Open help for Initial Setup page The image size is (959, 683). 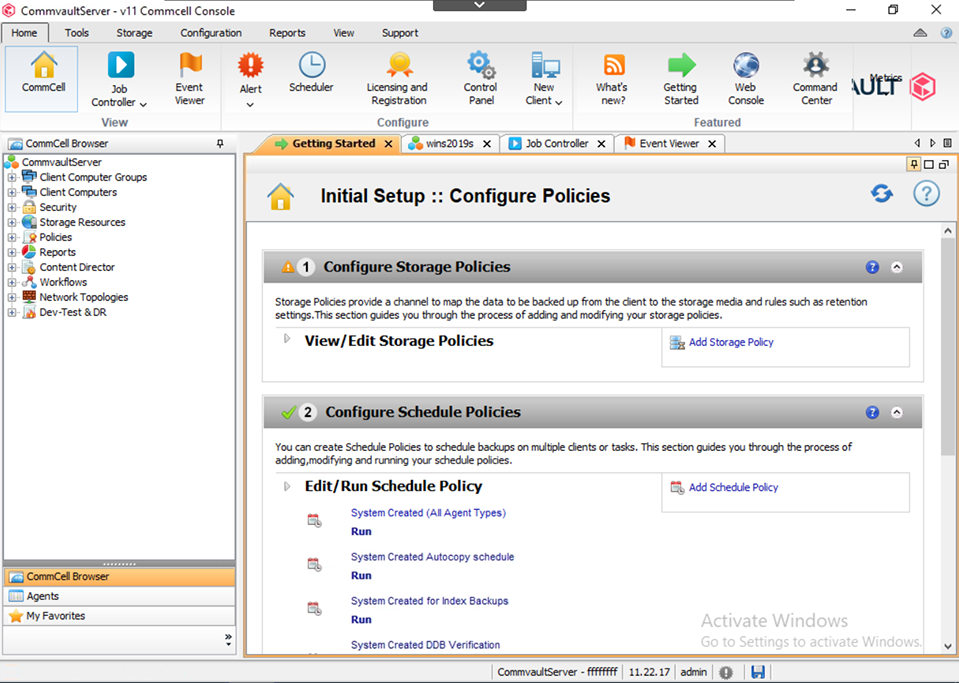pyautogui.click(x=927, y=194)
